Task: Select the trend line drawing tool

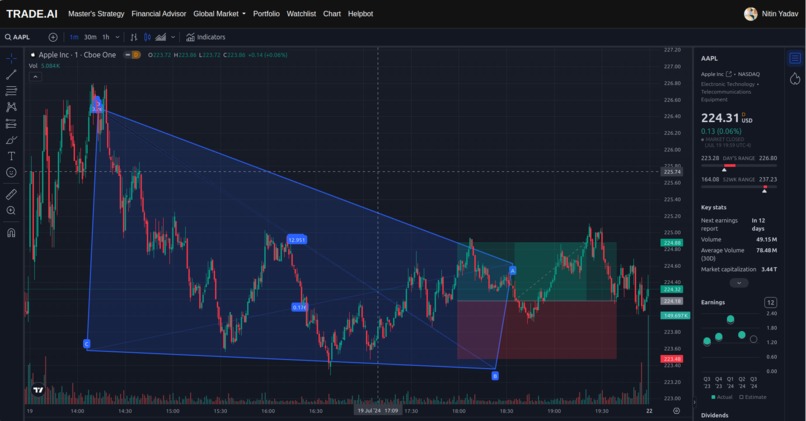Action: 11,75
